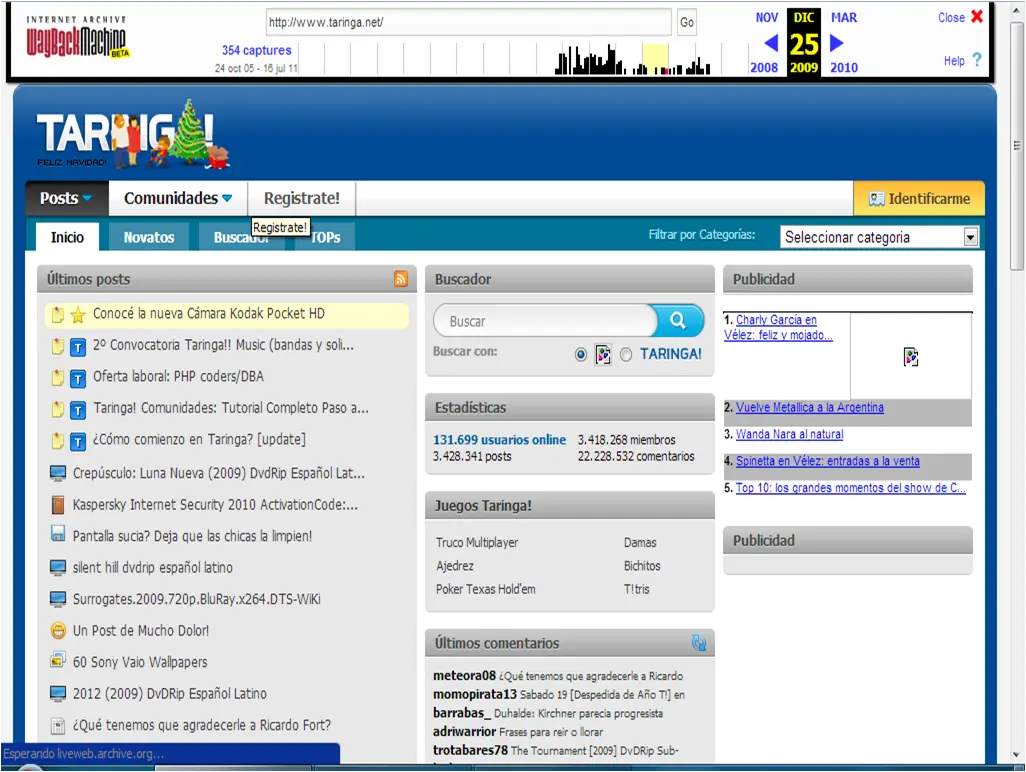This screenshot has width=1026, height=772.
Task: Open Wanda Nara al natural link
Action: (x=789, y=434)
